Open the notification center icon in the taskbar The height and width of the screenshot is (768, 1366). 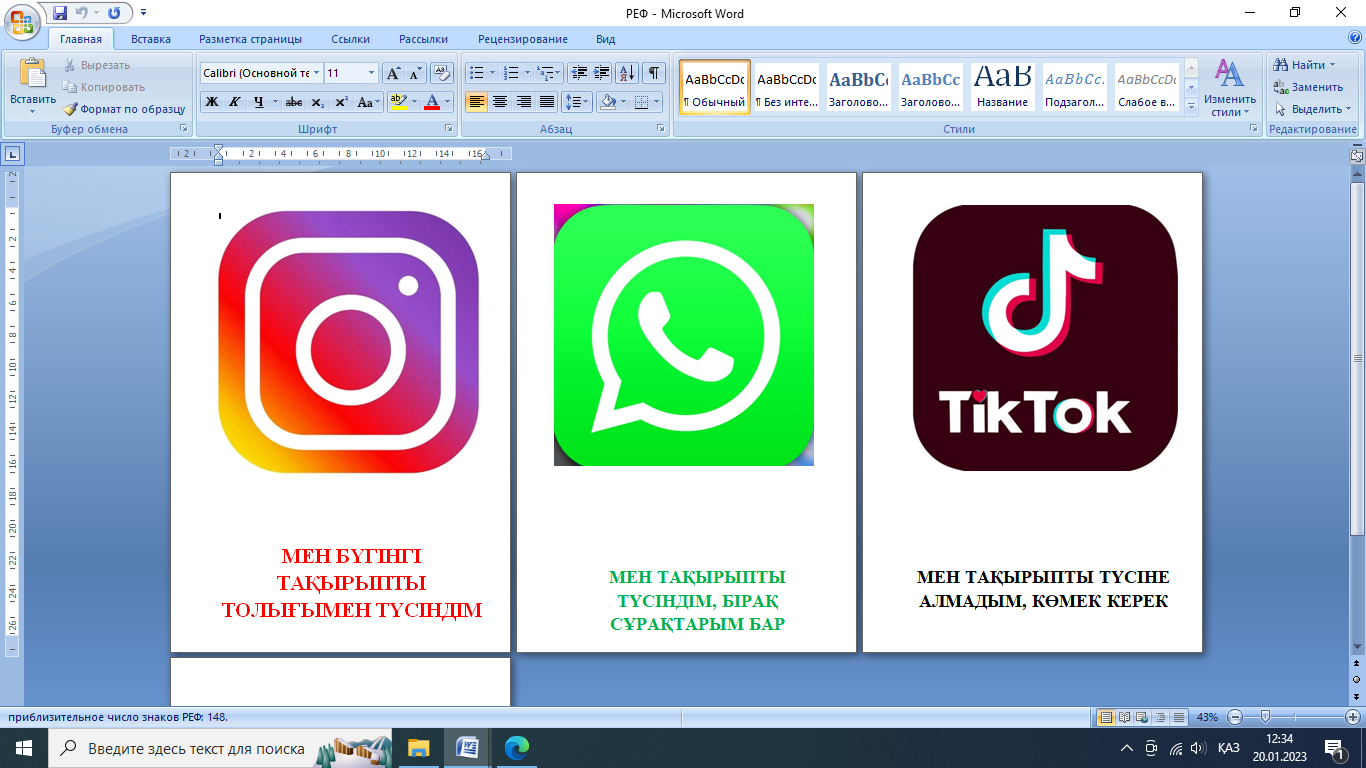click(x=1335, y=748)
